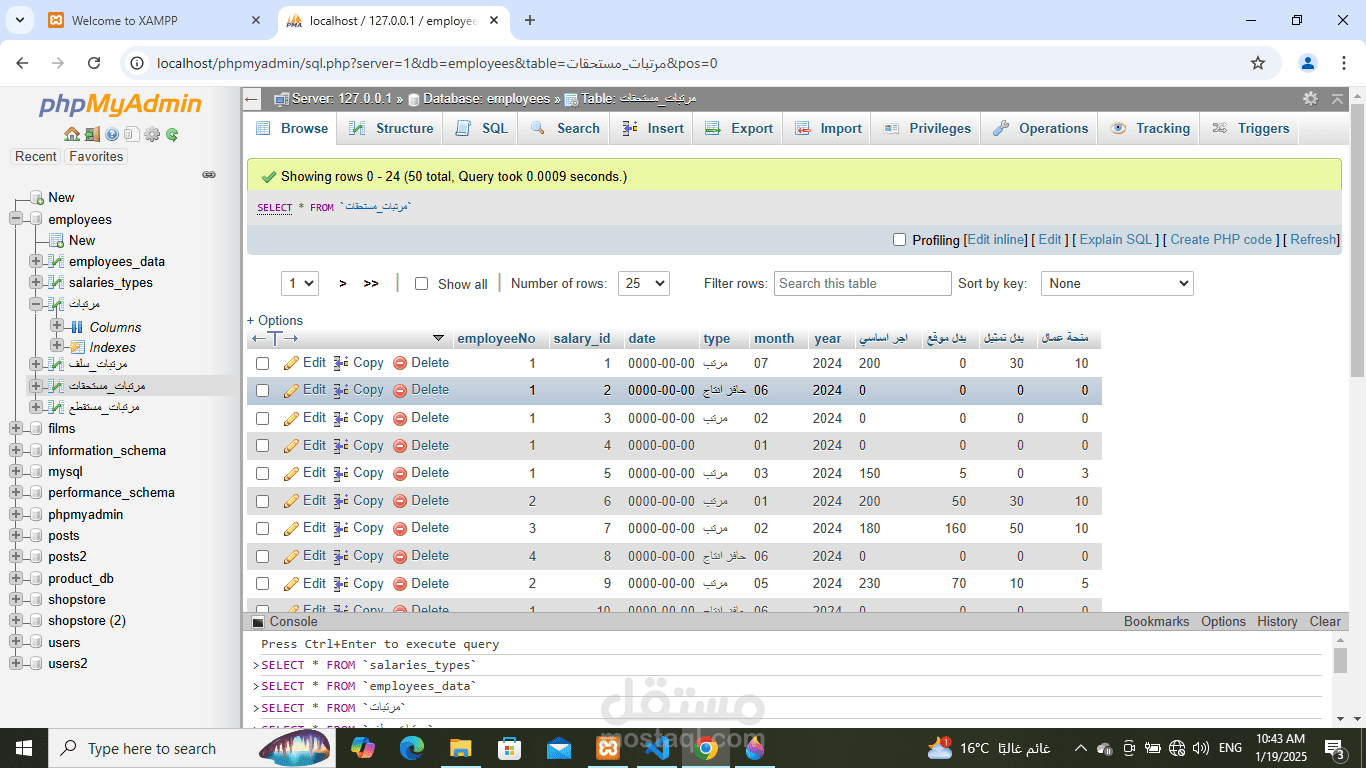This screenshot has height=768, width=1366.
Task: Go to the Export tab
Action: (739, 128)
